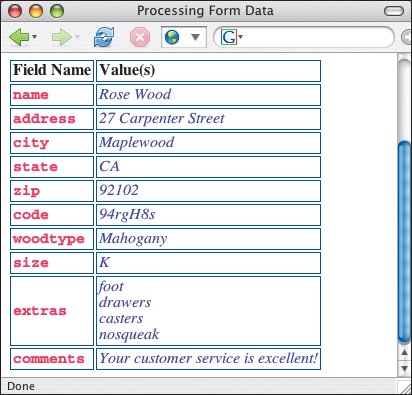This screenshot has width=412, height=395.
Task: Click the 'name' field label
Action: point(31,95)
